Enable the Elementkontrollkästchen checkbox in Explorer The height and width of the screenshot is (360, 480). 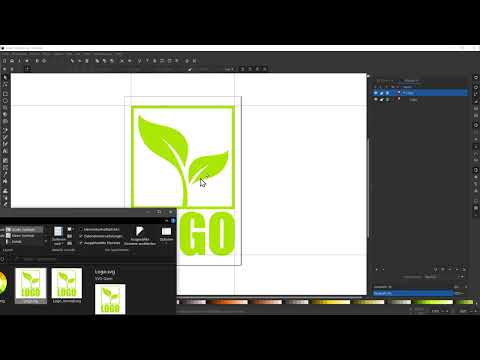coord(81,229)
